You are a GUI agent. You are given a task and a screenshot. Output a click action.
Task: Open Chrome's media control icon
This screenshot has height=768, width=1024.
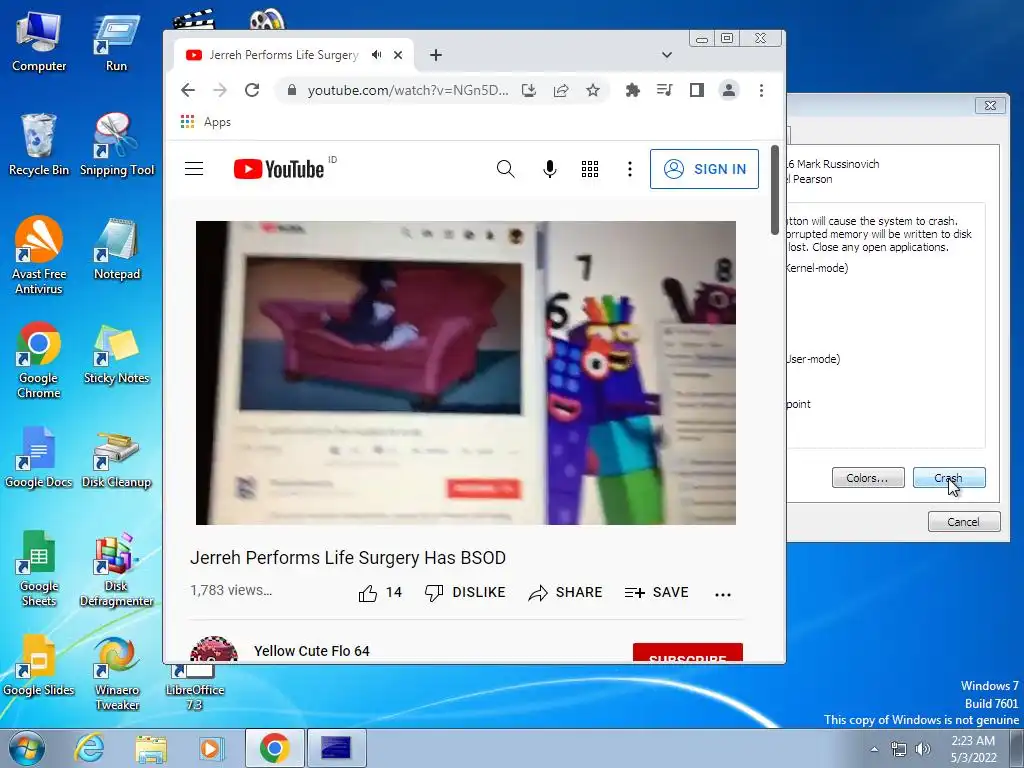[x=664, y=90]
